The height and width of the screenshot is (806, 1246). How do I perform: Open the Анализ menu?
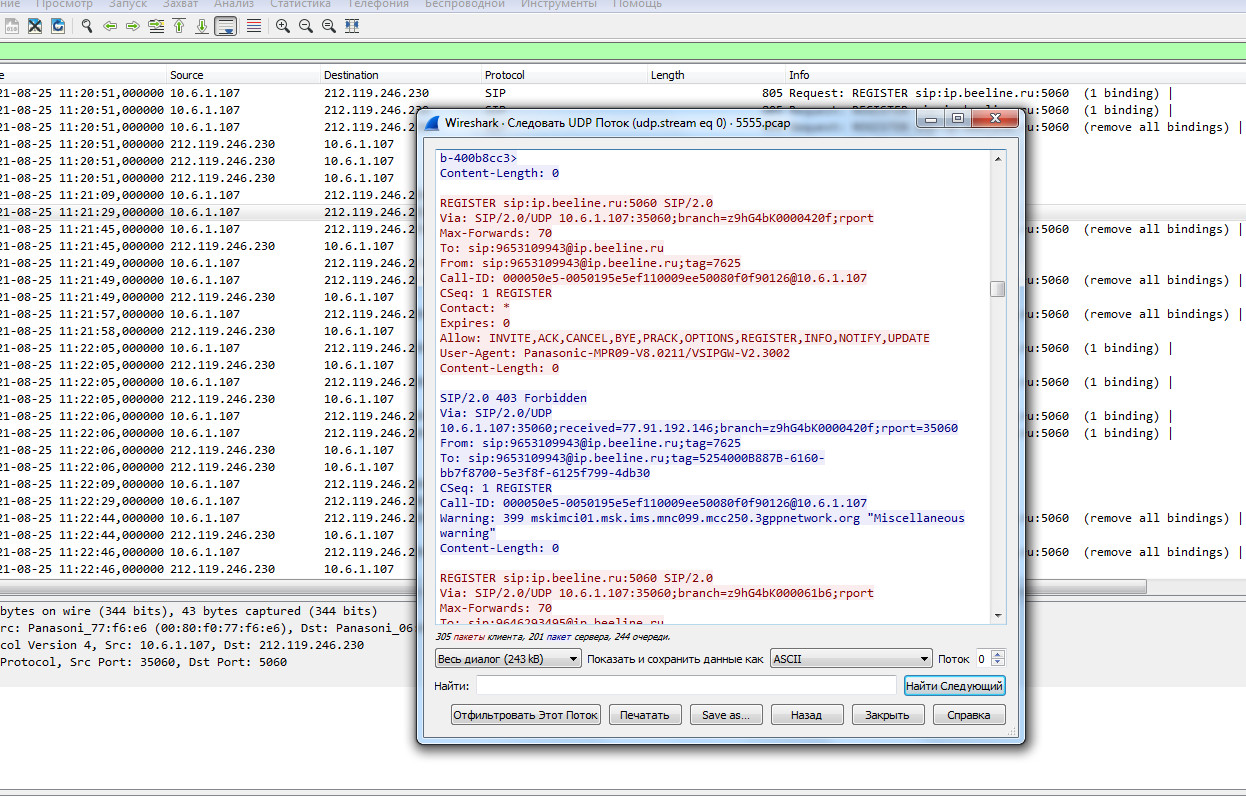pos(234,4)
